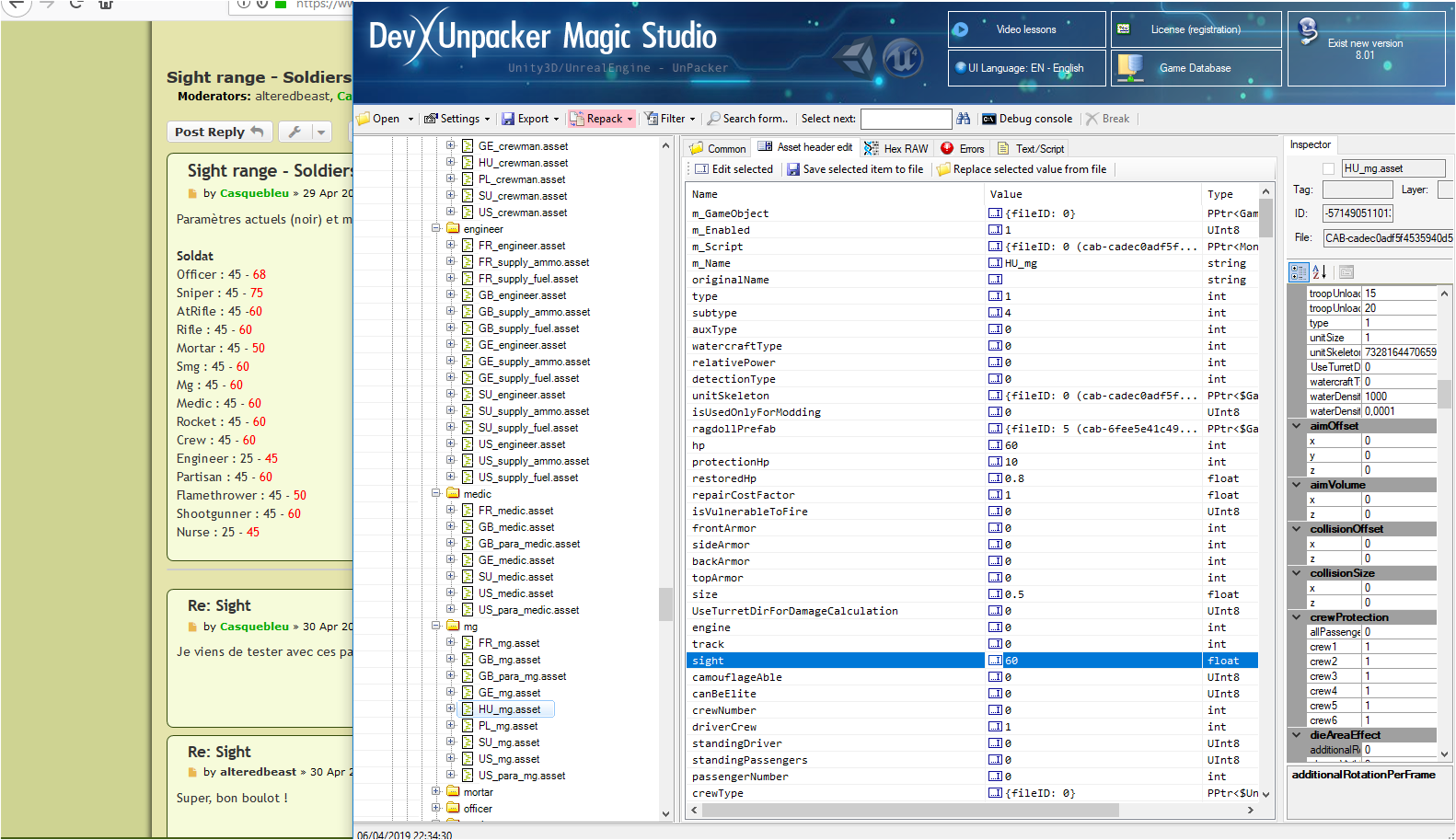
Task: Click the Open folder icon in toolbar
Action: (364, 119)
